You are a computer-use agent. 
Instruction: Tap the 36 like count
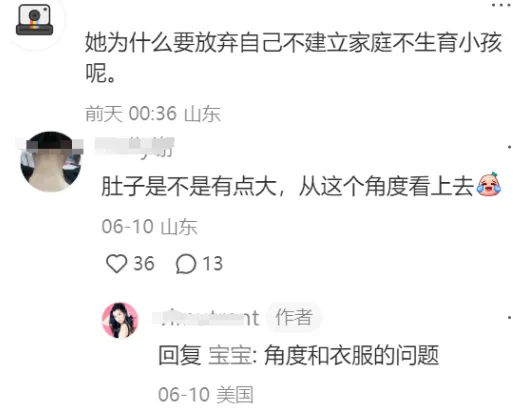pyautogui.click(x=144, y=264)
